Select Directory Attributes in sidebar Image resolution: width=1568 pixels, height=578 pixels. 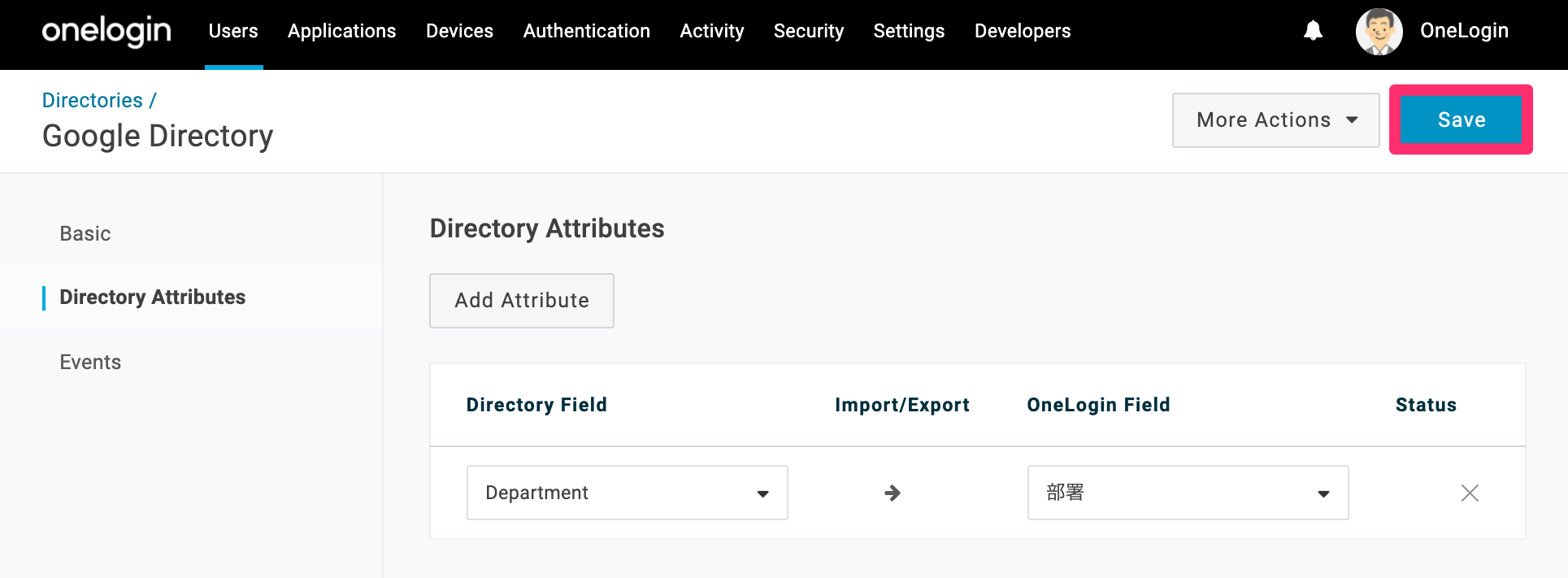[x=153, y=298]
